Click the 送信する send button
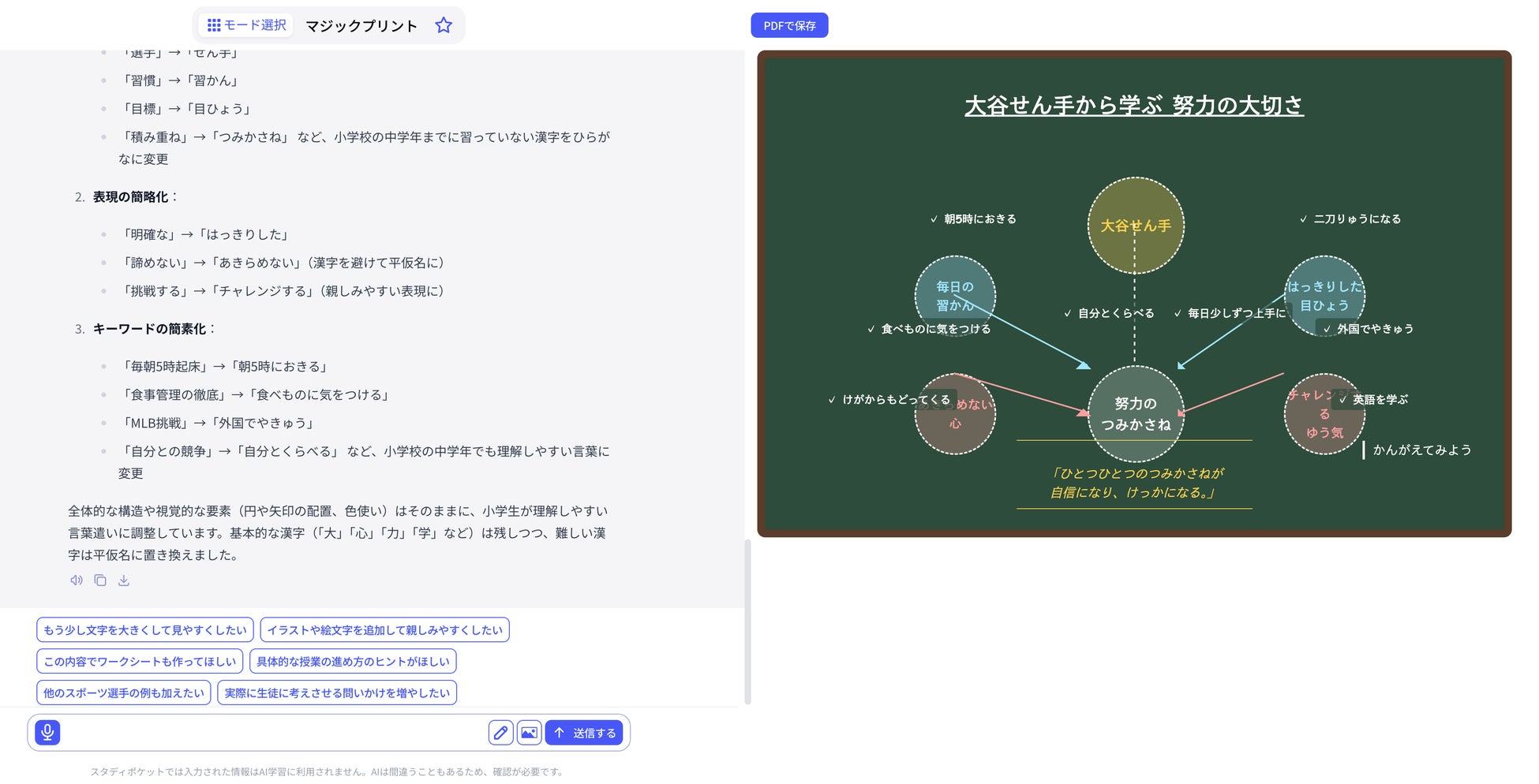 point(584,733)
